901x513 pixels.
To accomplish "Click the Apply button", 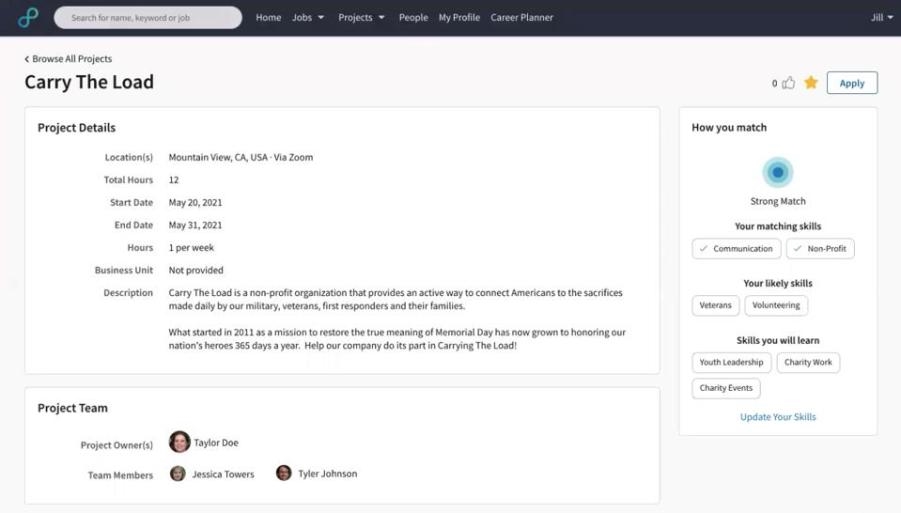I will [852, 83].
